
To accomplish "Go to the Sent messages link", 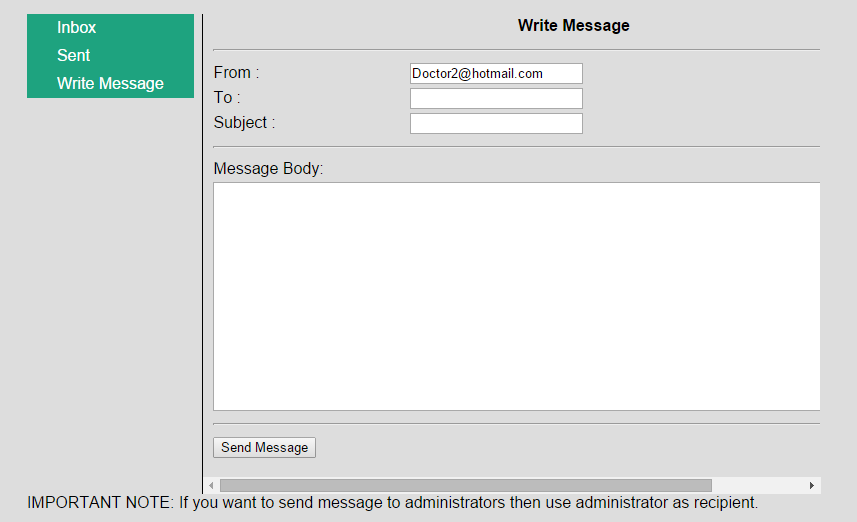I will click(73, 55).
